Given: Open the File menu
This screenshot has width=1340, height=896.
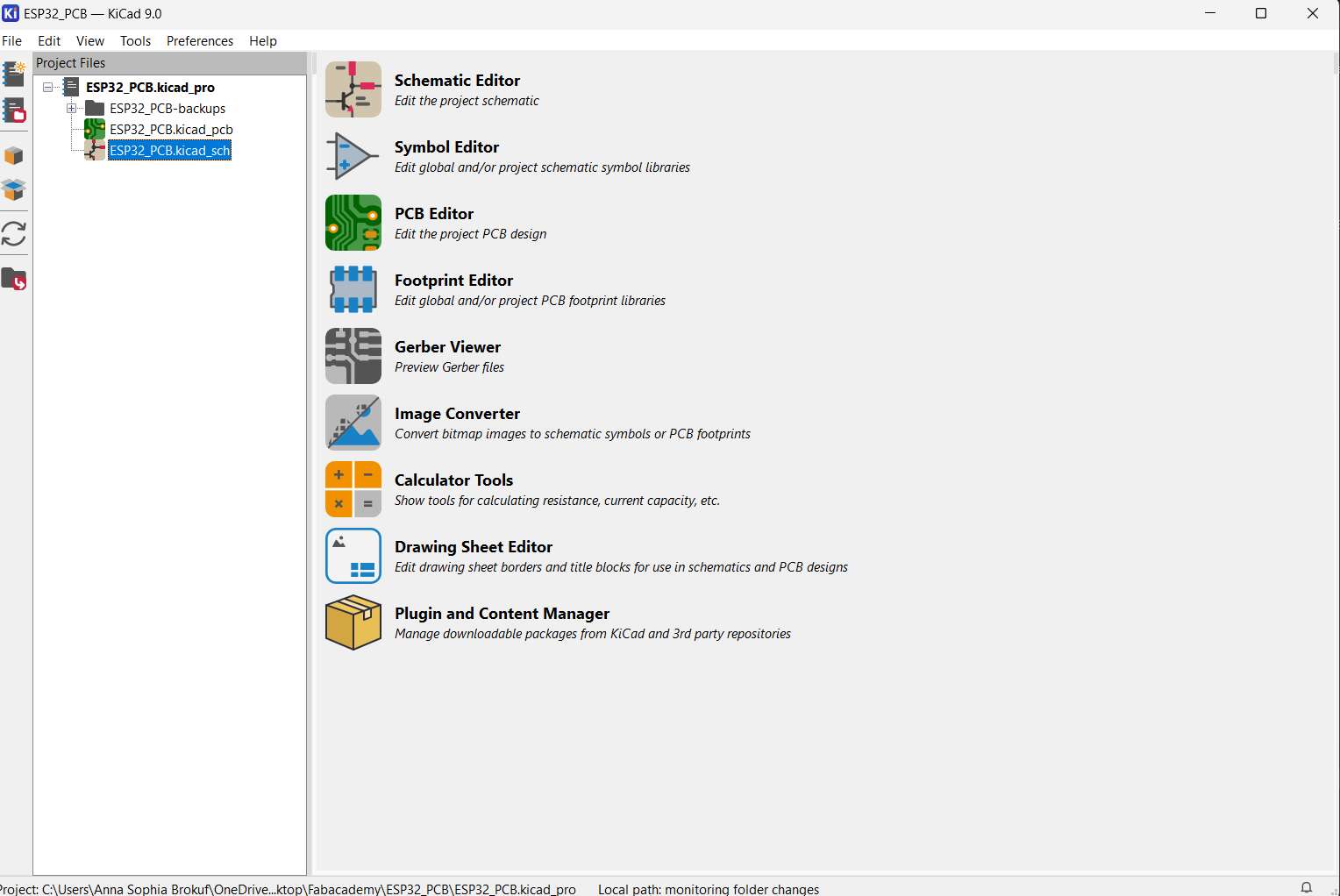Looking at the screenshot, I should pos(11,41).
